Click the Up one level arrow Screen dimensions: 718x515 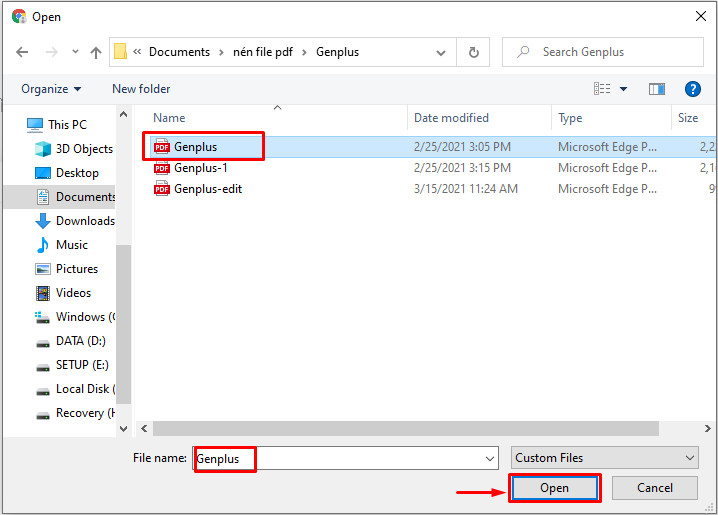pos(96,52)
